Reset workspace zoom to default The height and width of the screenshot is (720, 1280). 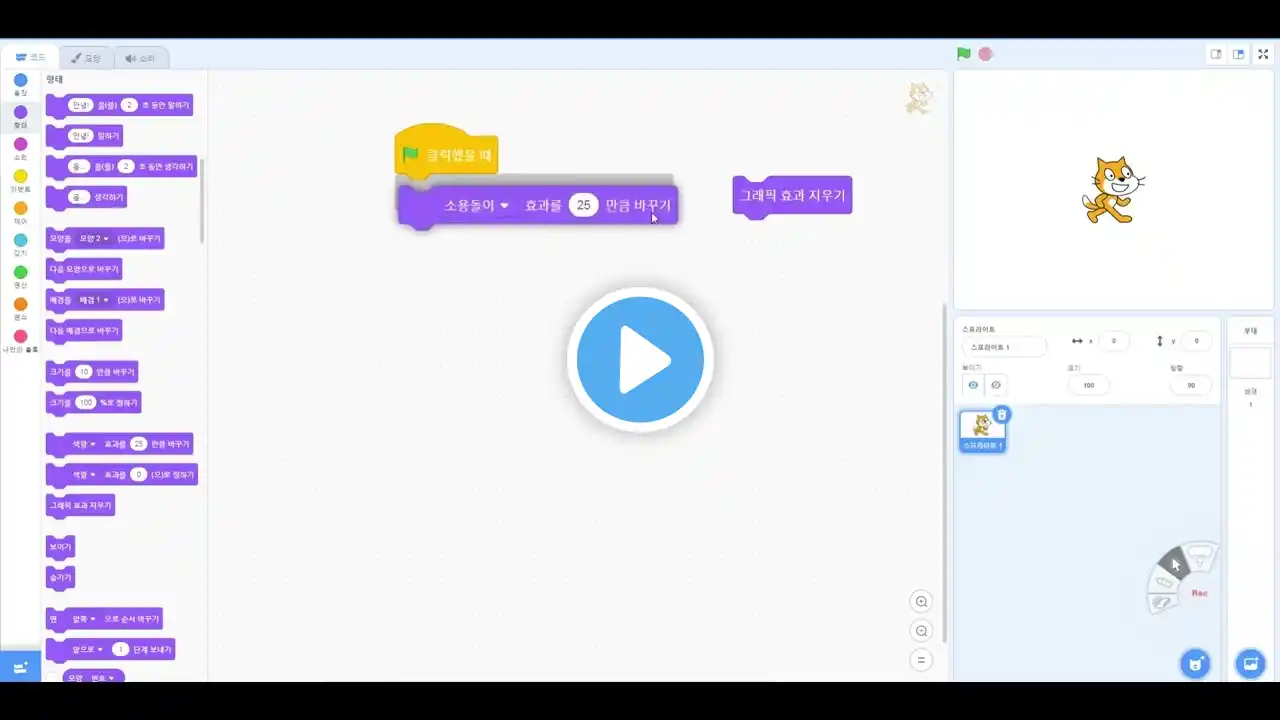click(x=921, y=660)
